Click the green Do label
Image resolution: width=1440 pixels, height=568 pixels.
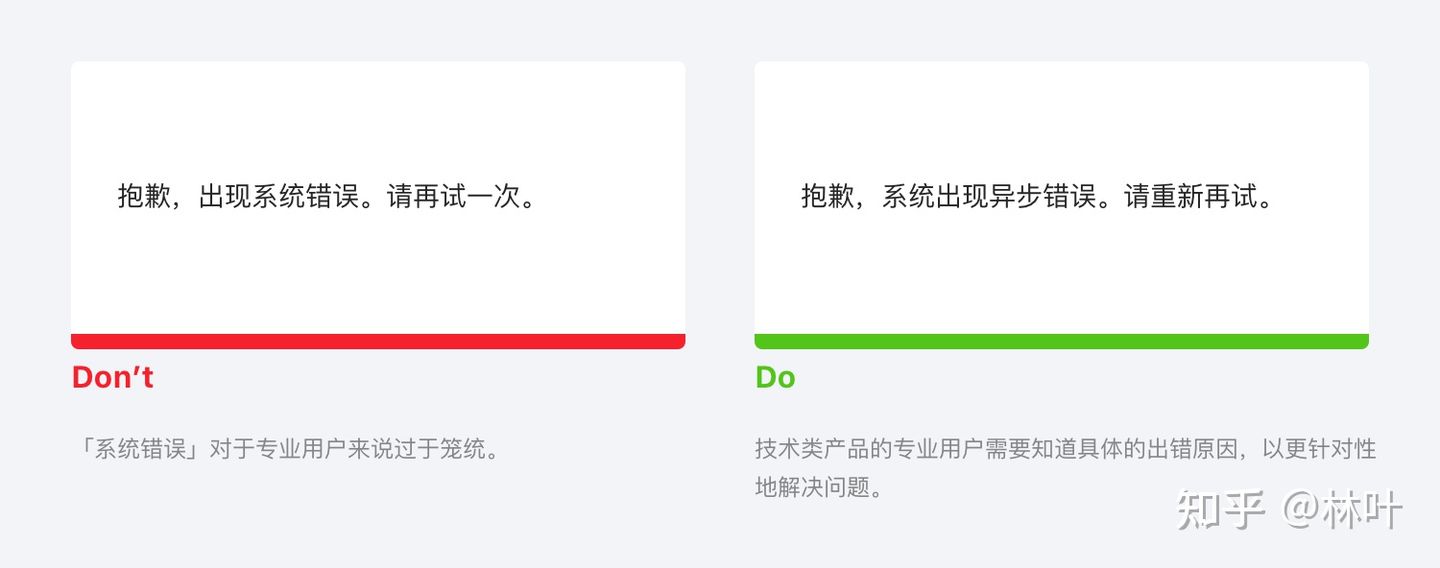[x=775, y=377]
